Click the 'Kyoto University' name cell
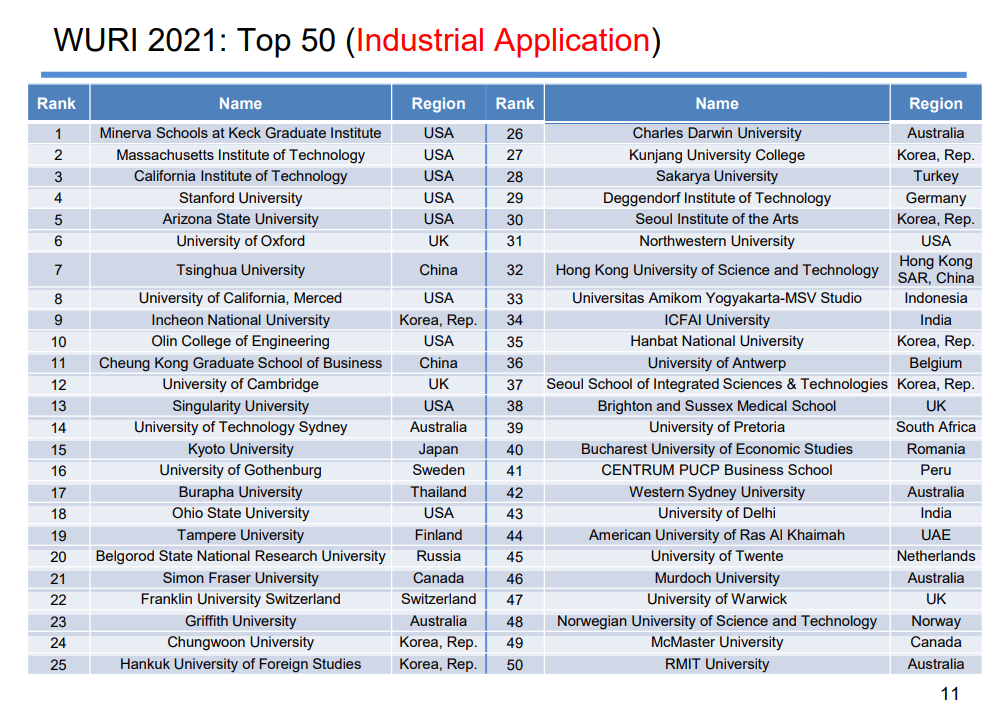This screenshot has height=718, width=1005. click(240, 449)
